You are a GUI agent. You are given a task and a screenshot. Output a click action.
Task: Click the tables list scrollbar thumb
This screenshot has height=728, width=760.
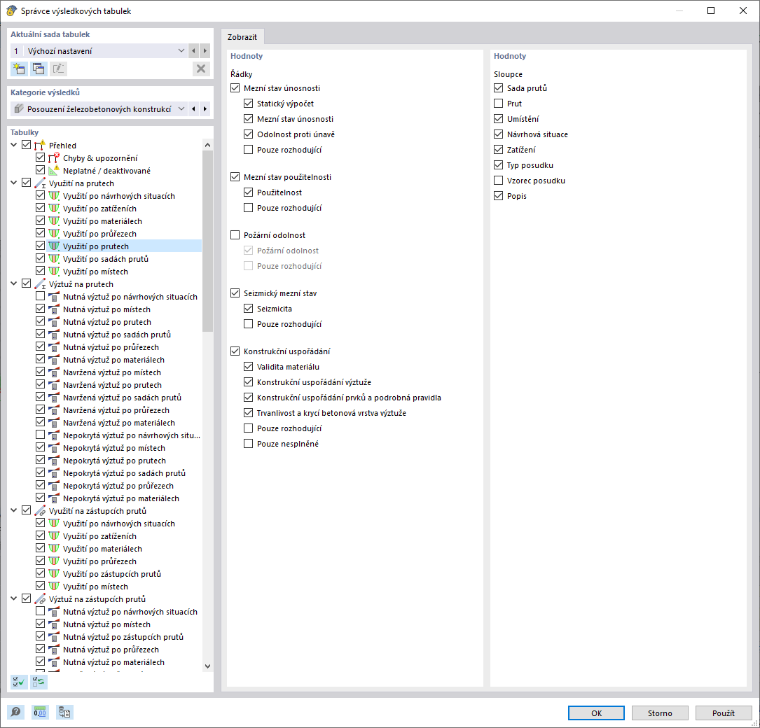pos(207,241)
